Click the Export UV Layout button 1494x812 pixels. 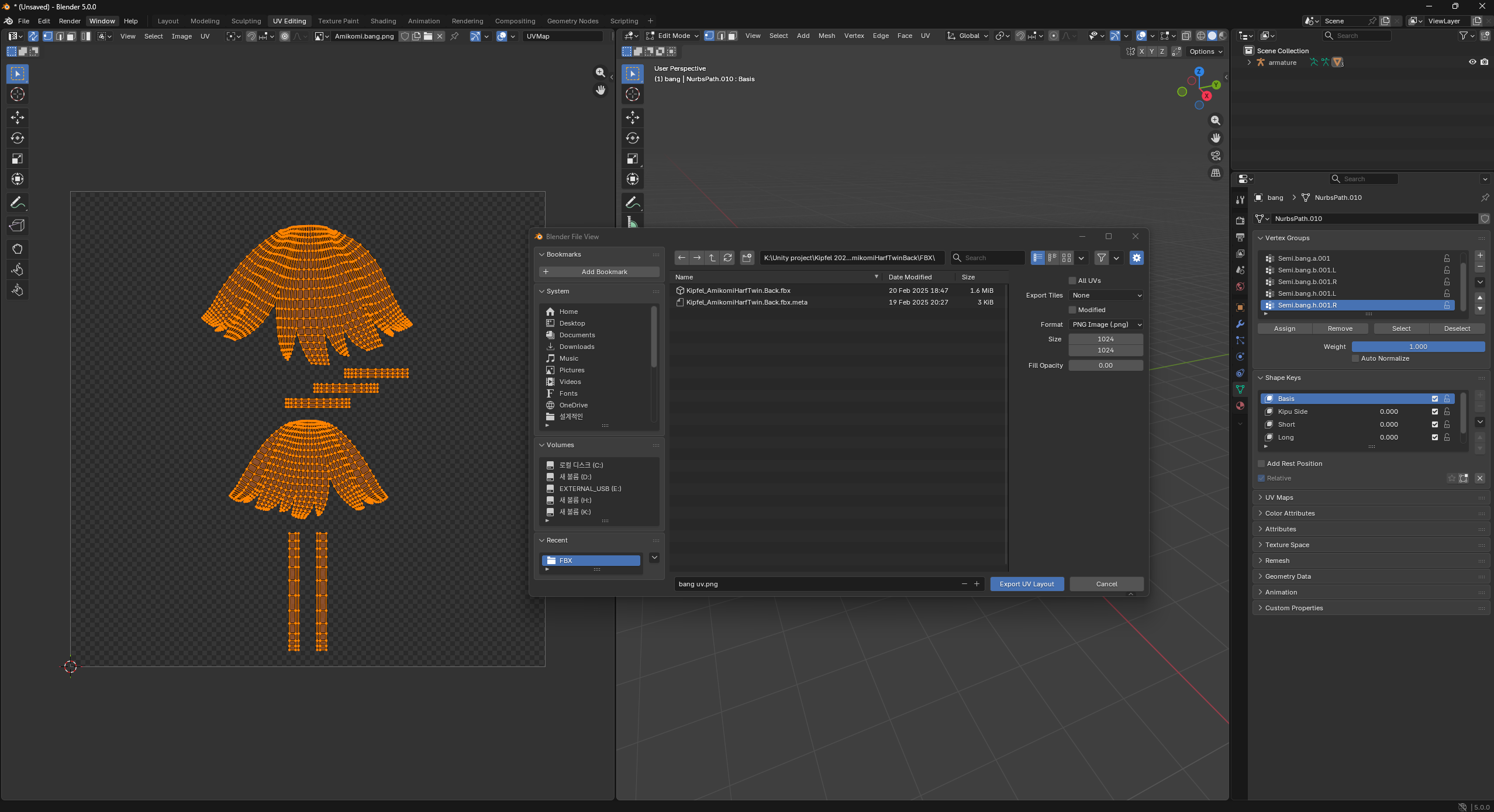pyautogui.click(x=1027, y=584)
